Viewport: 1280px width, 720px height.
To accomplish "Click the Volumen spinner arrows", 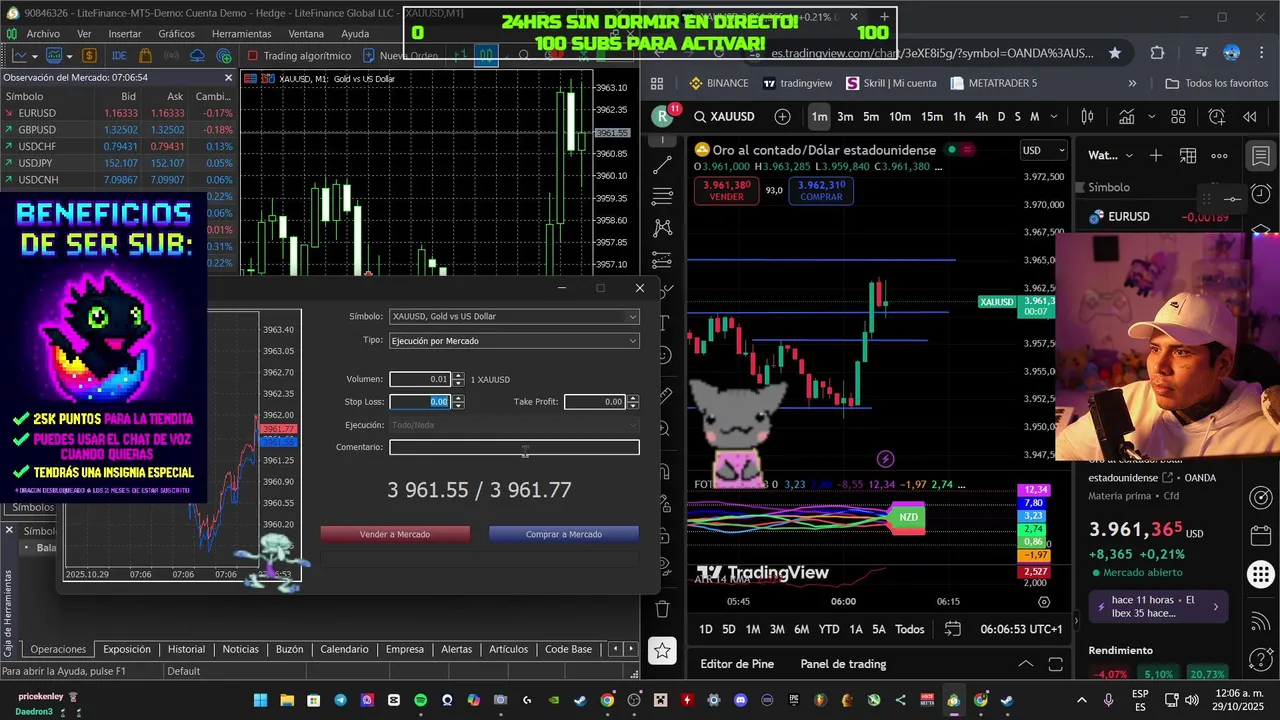I will click(458, 379).
